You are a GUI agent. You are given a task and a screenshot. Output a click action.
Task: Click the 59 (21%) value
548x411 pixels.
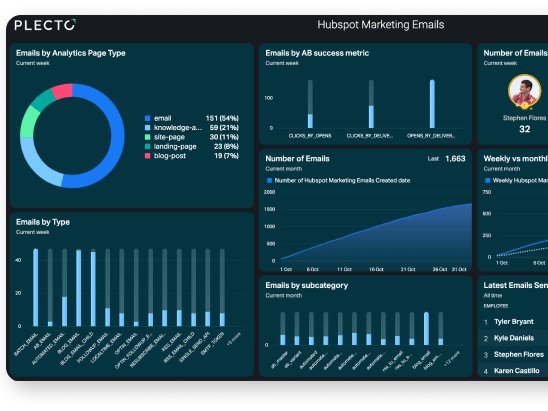(224, 128)
